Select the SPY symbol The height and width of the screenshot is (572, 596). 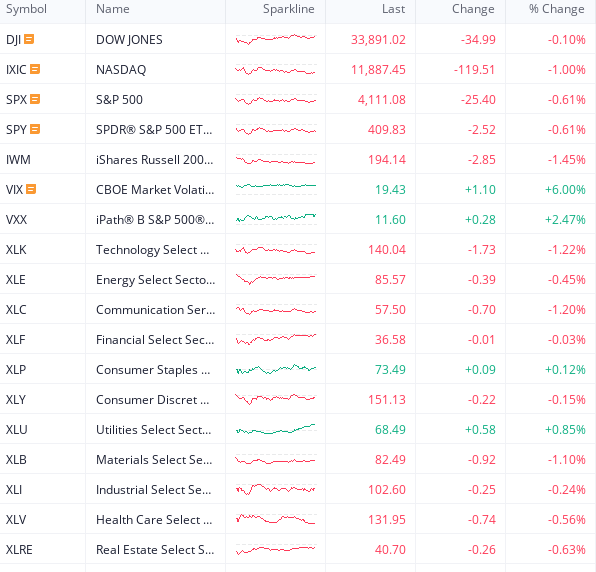[16, 130]
